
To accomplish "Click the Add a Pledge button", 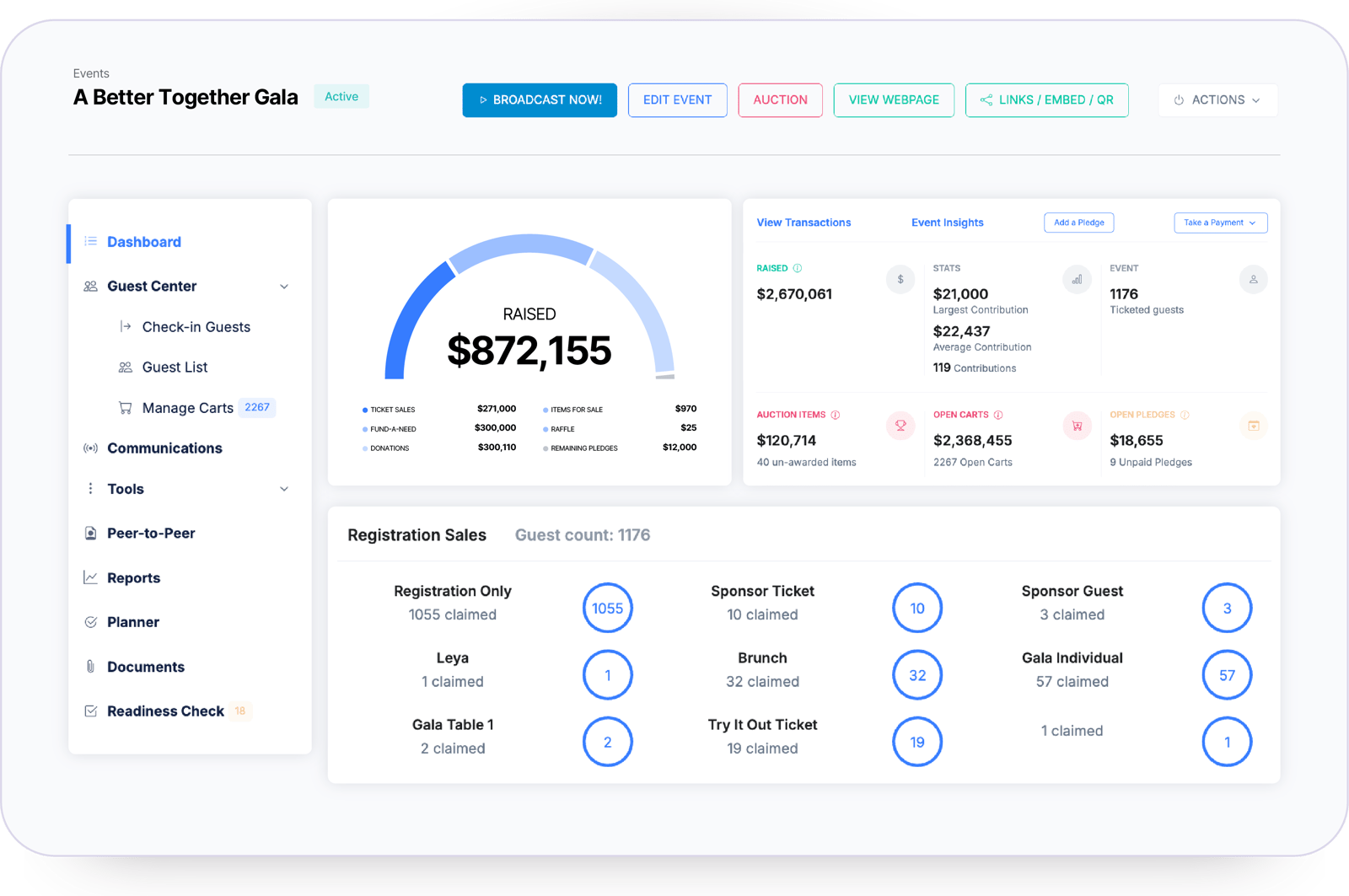I will pos(1079,223).
